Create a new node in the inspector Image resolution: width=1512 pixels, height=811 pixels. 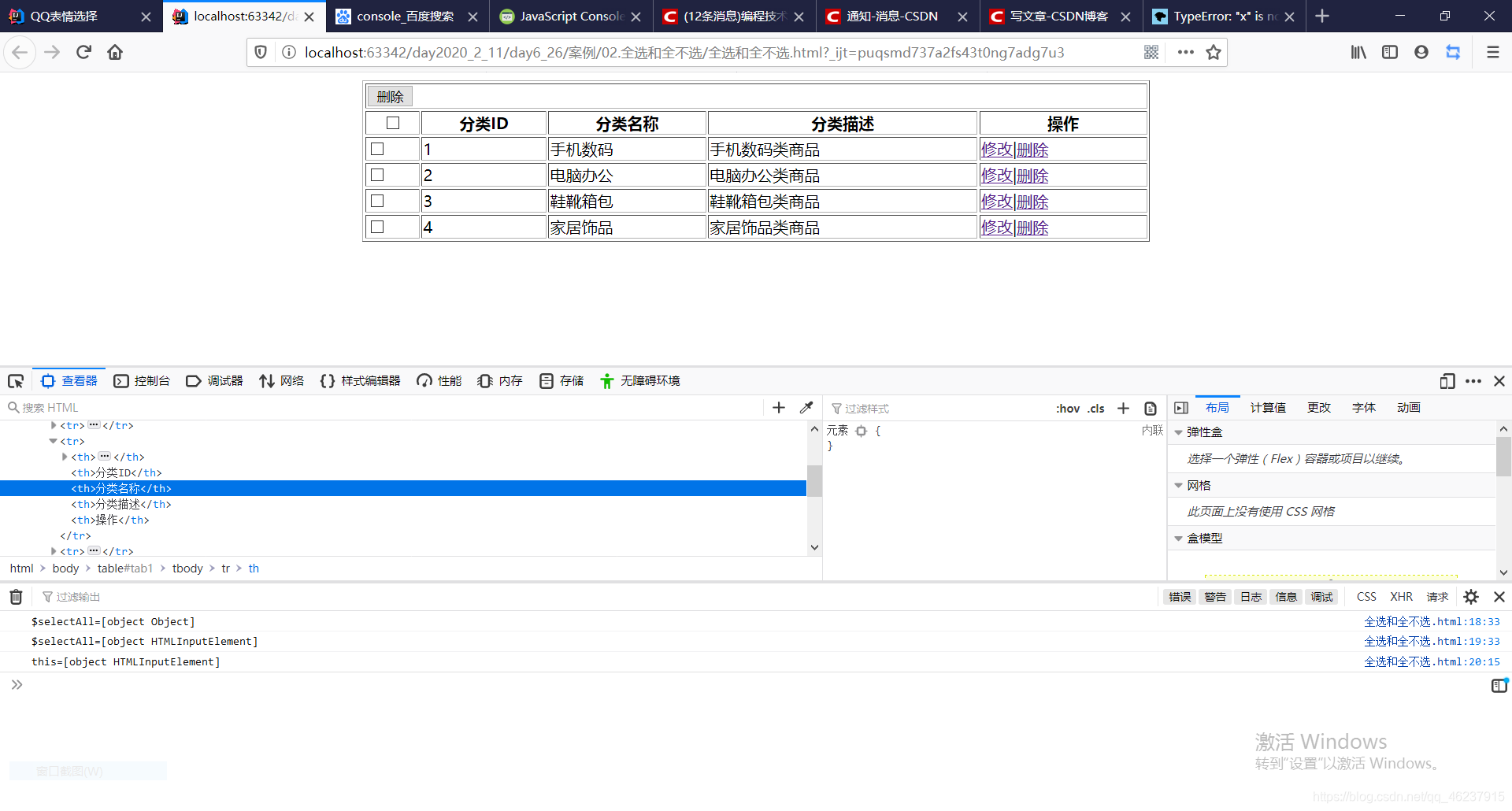(779, 407)
